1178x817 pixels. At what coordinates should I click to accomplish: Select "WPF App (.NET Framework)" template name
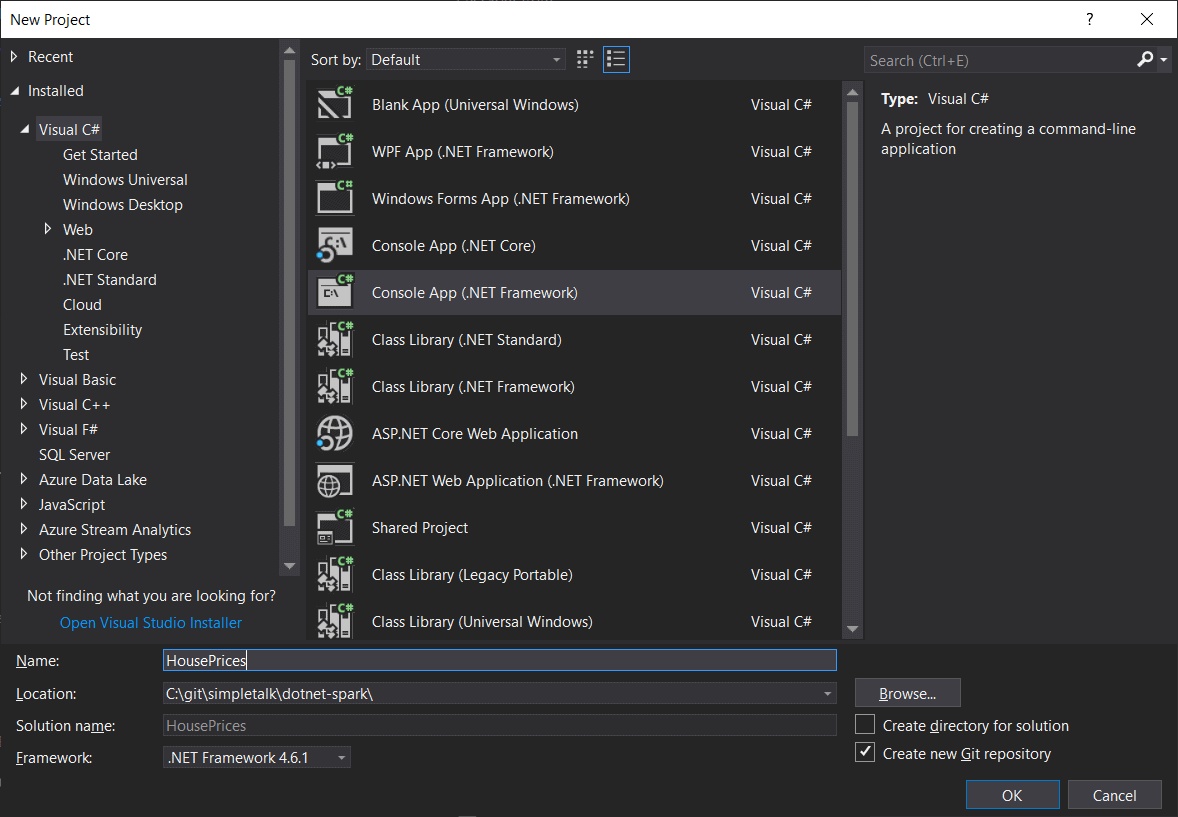(x=463, y=152)
